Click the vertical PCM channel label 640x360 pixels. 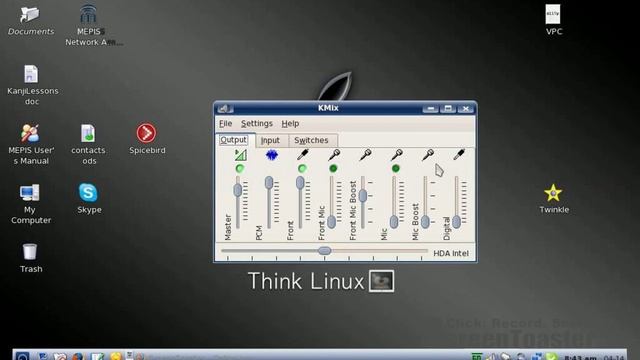click(259, 233)
